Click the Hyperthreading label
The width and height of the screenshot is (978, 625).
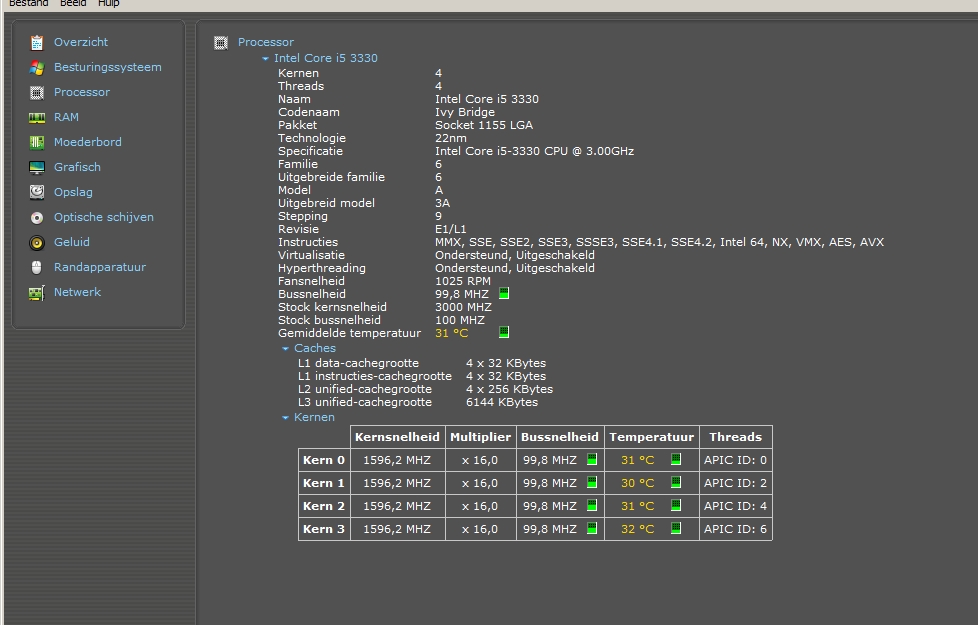[322, 268]
